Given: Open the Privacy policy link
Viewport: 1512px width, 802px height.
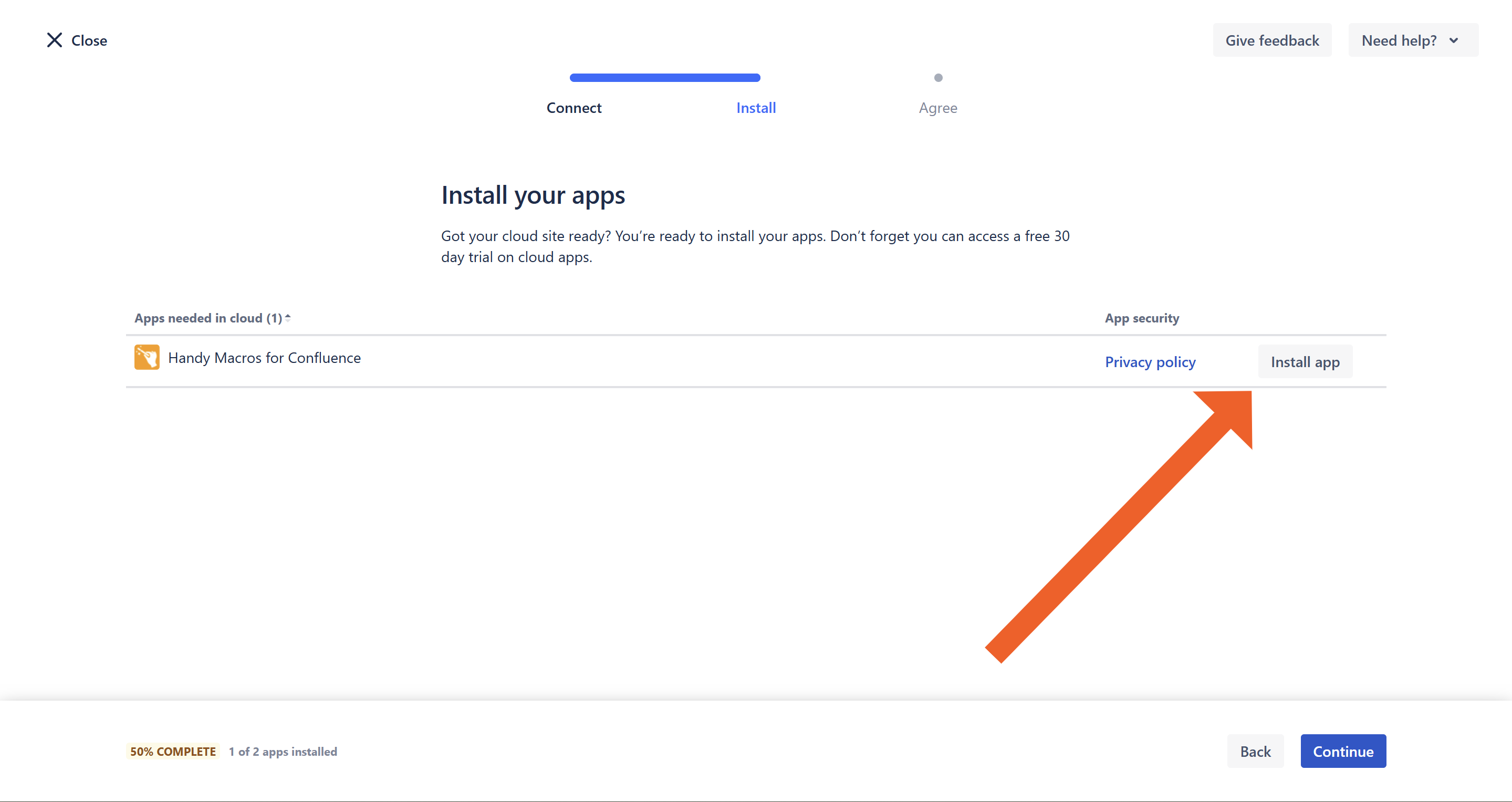Looking at the screenshot, I should point(1149,362).
